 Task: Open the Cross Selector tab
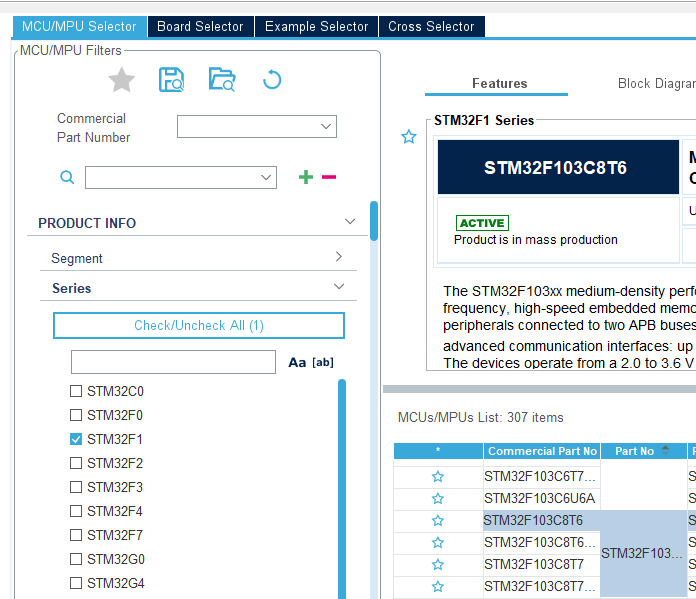click(431, 26)
